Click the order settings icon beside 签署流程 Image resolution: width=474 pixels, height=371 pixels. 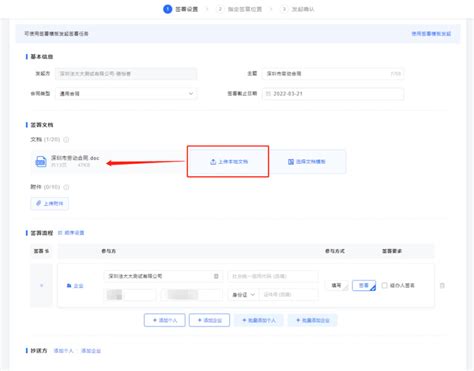pyautogui.click(x=60, y=233)
